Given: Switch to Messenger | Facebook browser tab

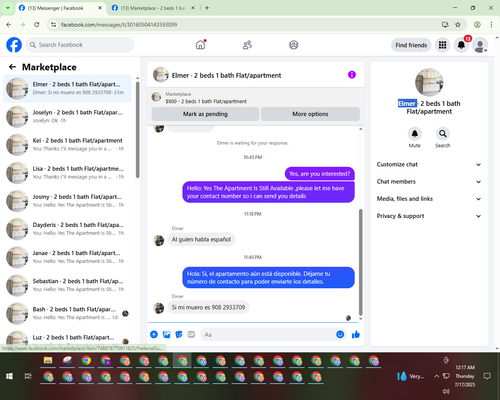Looking at the screenshot, I should [60, 8].
